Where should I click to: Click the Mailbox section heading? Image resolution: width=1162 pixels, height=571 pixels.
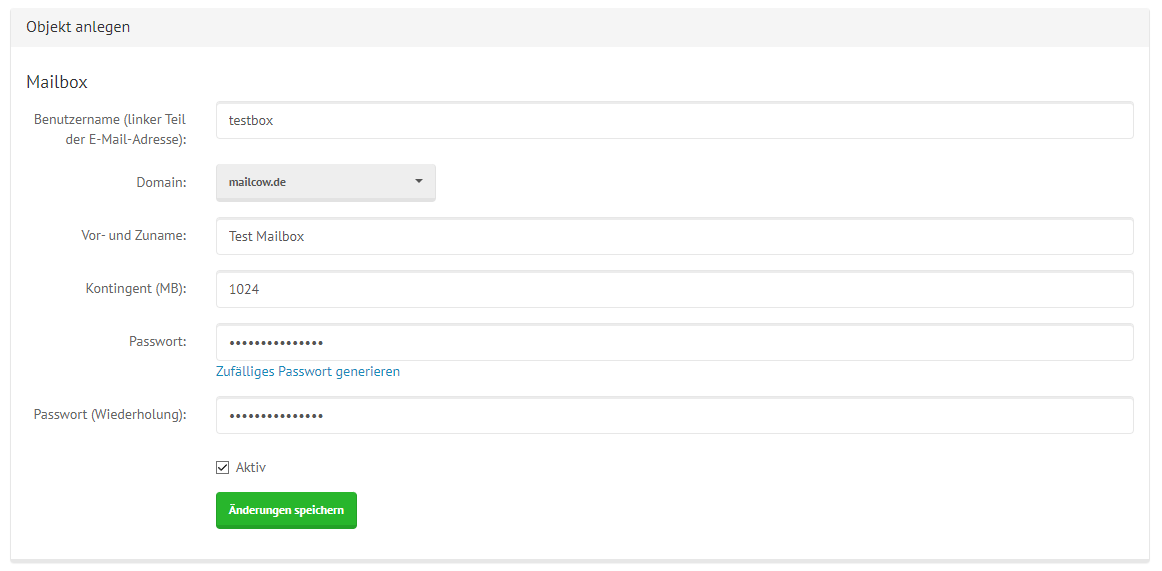57,82
